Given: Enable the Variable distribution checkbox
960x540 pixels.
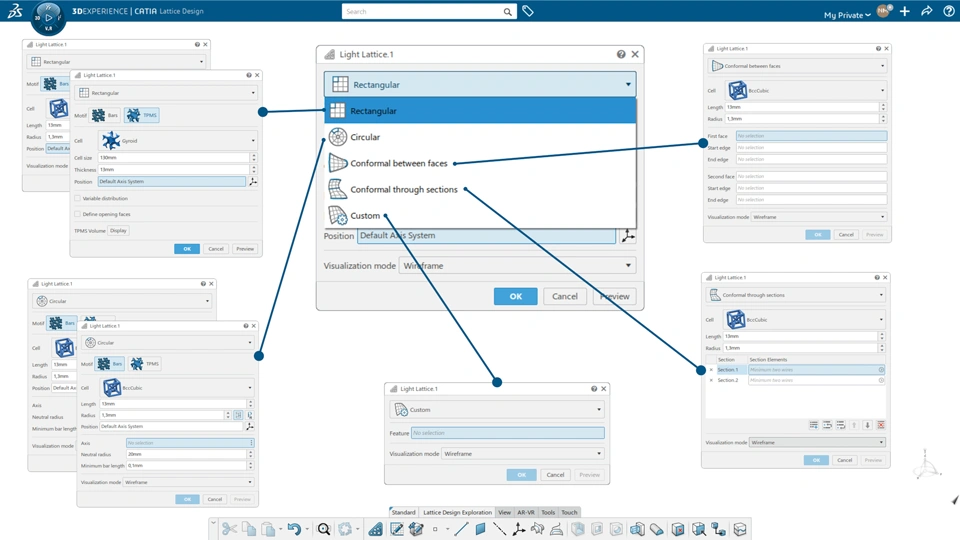Looking at the screenshot, I should [78, 198].
